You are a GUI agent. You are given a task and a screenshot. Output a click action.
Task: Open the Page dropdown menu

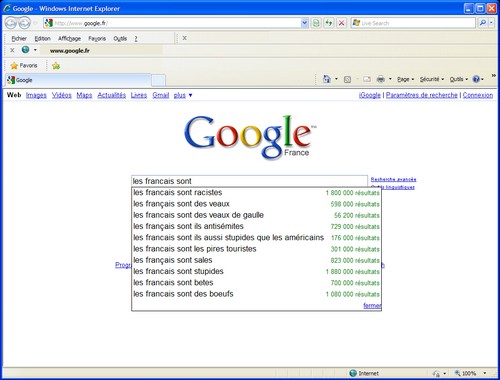(x=406, y=79)
